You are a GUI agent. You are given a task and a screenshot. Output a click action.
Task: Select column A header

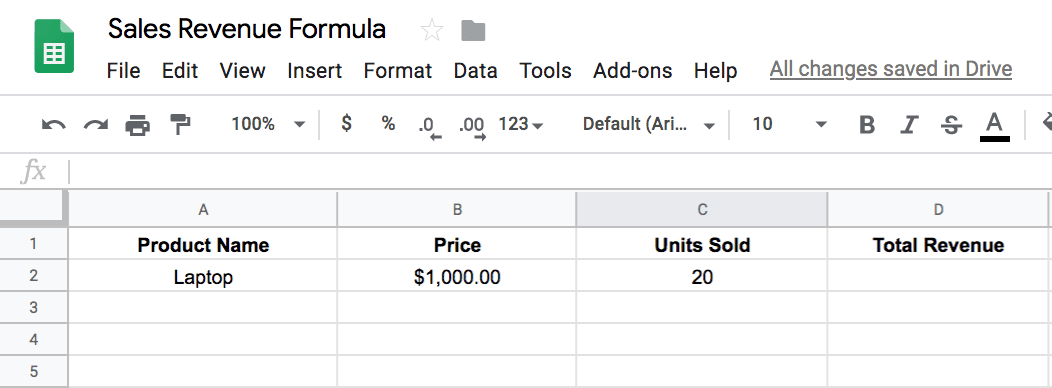(x=203, y=209)
